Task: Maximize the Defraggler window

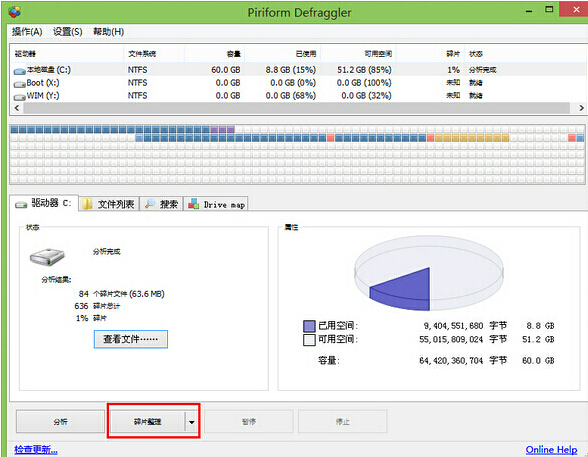Action: (549, 10)
